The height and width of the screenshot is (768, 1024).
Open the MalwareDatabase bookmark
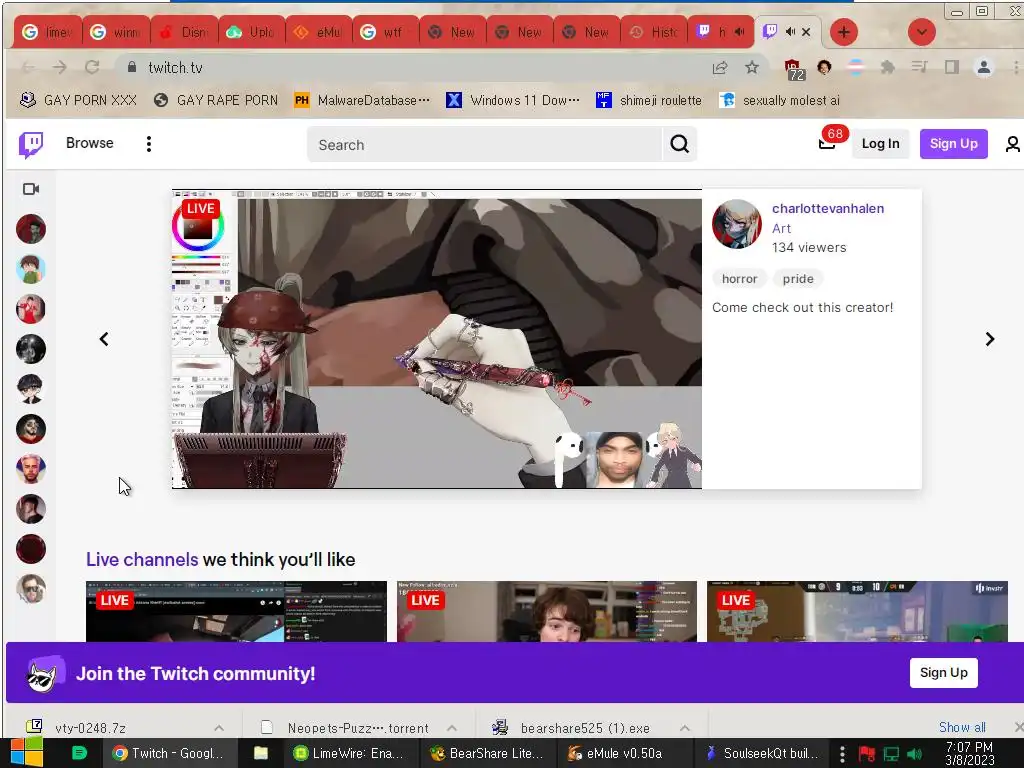tap(362, 100)
